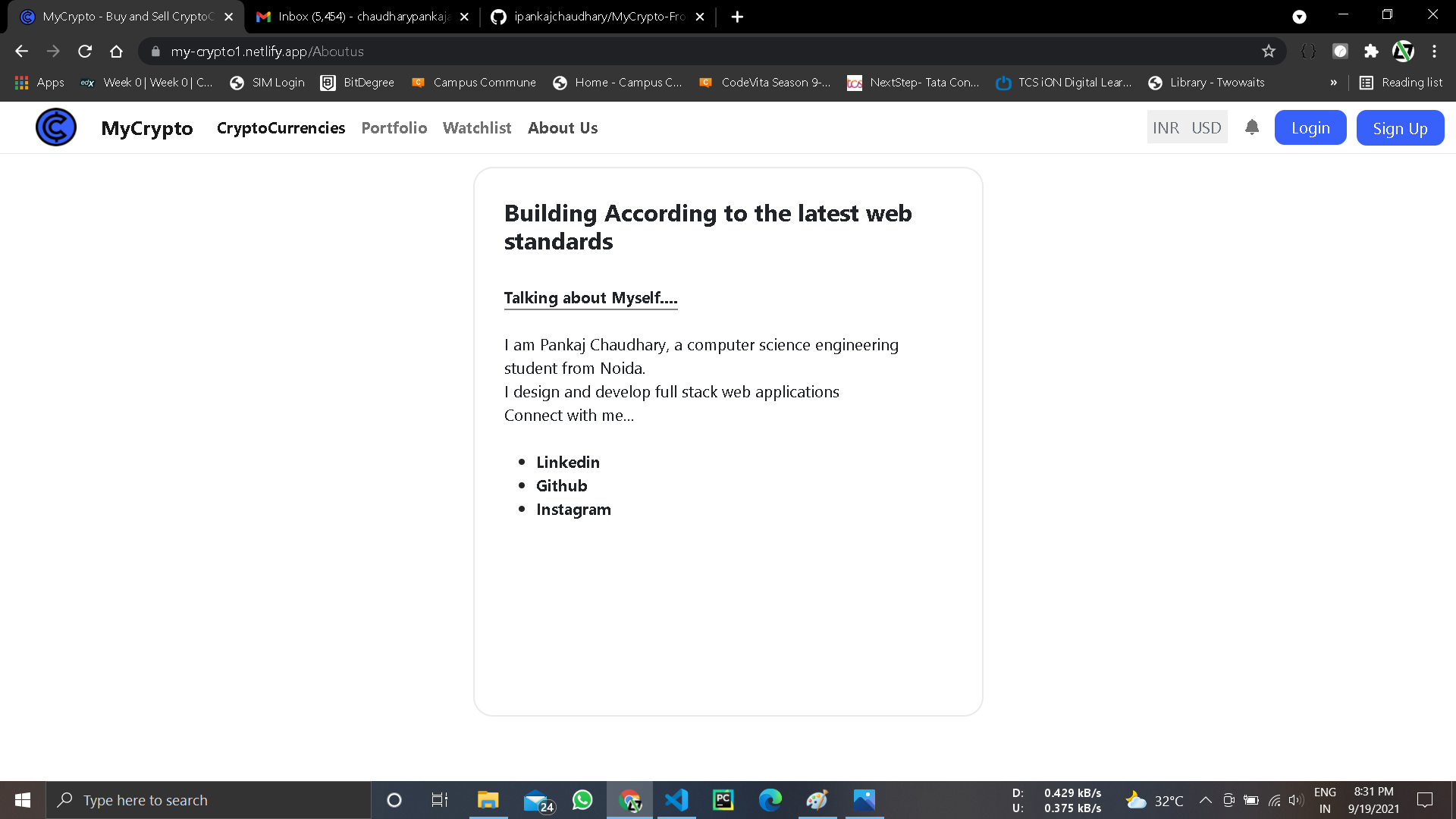Click the browser profile avatar icon

point(1403,52)
